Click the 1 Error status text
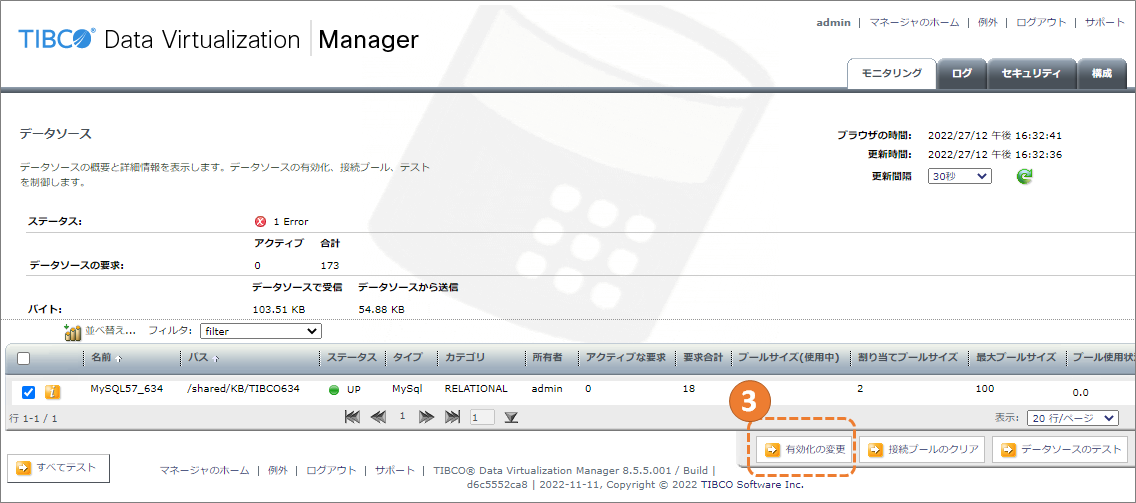Viewport: 1136px width, 503px height. 291,222
